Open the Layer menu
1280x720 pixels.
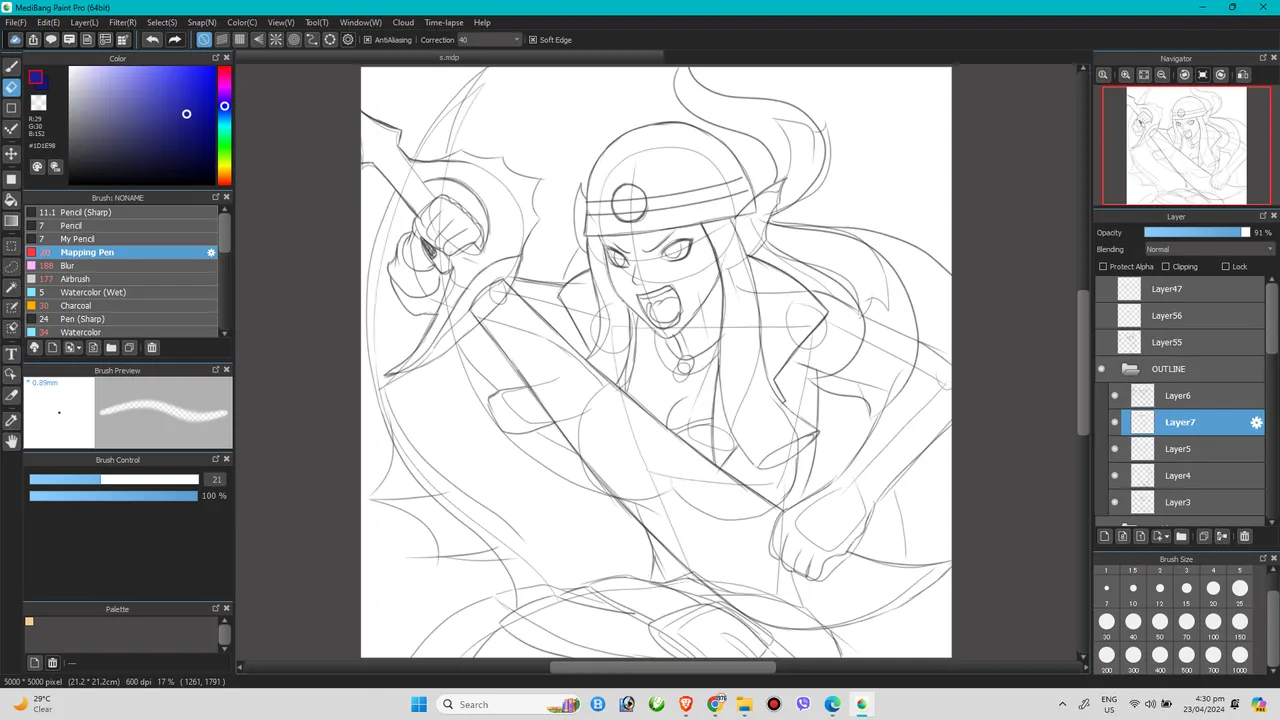point(84,22)
